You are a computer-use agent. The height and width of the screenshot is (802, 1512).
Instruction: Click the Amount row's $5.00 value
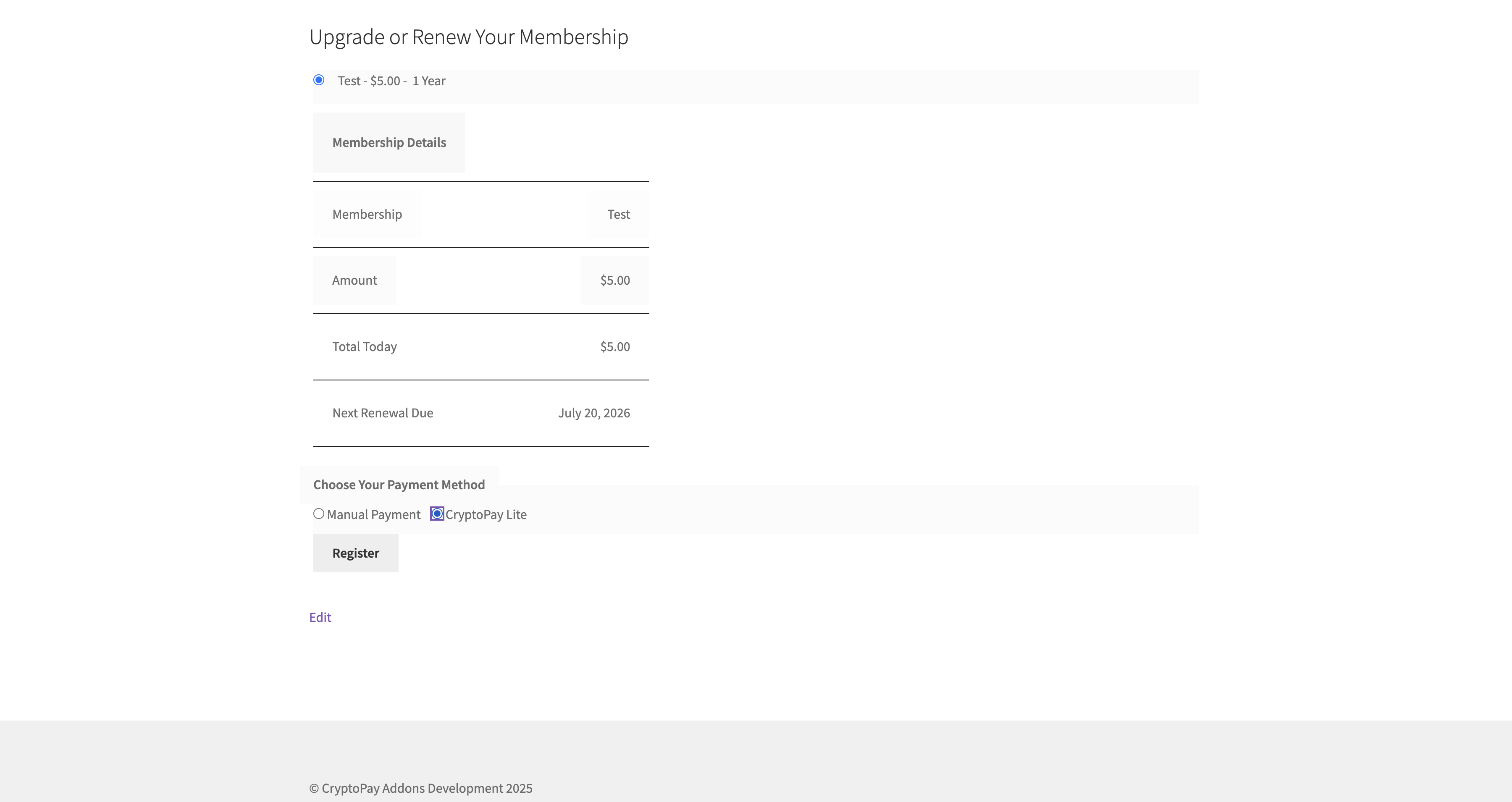pyautogui.click(x=615, y=280)
